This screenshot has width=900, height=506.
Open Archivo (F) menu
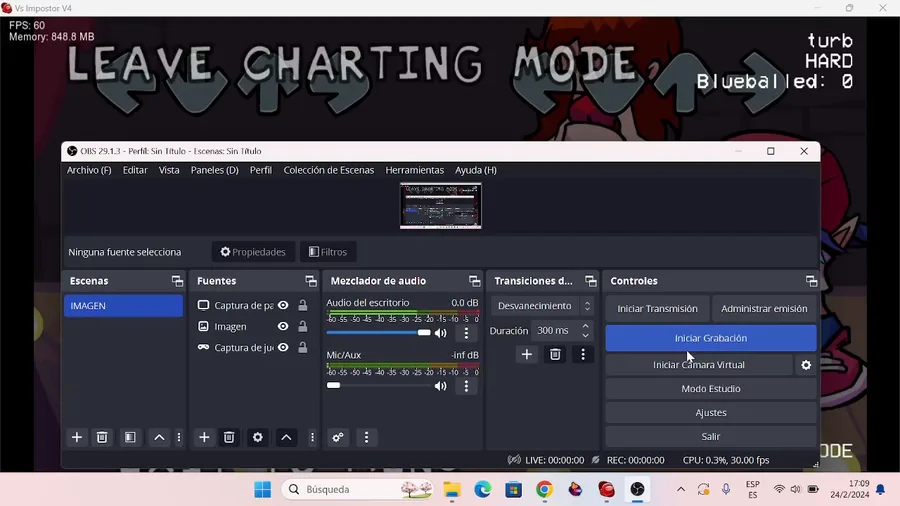[x=89, y=170]
